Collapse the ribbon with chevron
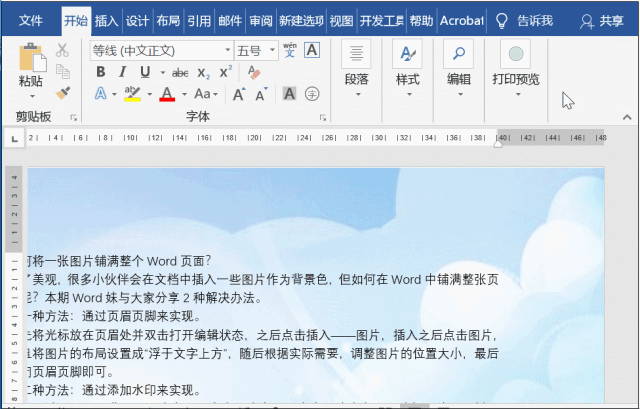This screenshot has width=640, height=409. click(x=627, y=118)
